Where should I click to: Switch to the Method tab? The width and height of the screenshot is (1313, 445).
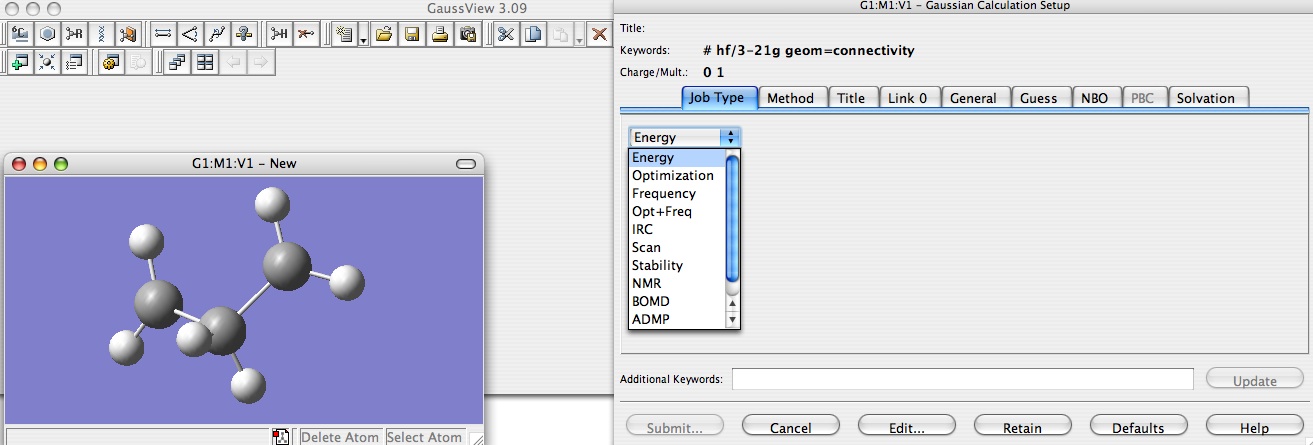point(790,97)
